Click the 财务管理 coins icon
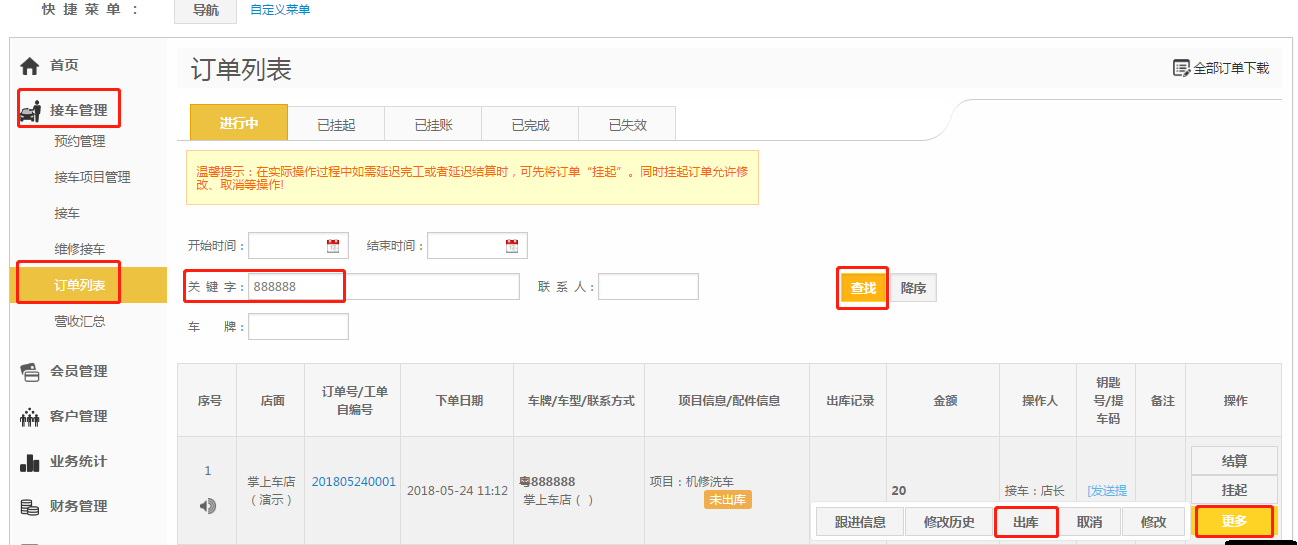The image size is (1298, 545). [30, 507]
